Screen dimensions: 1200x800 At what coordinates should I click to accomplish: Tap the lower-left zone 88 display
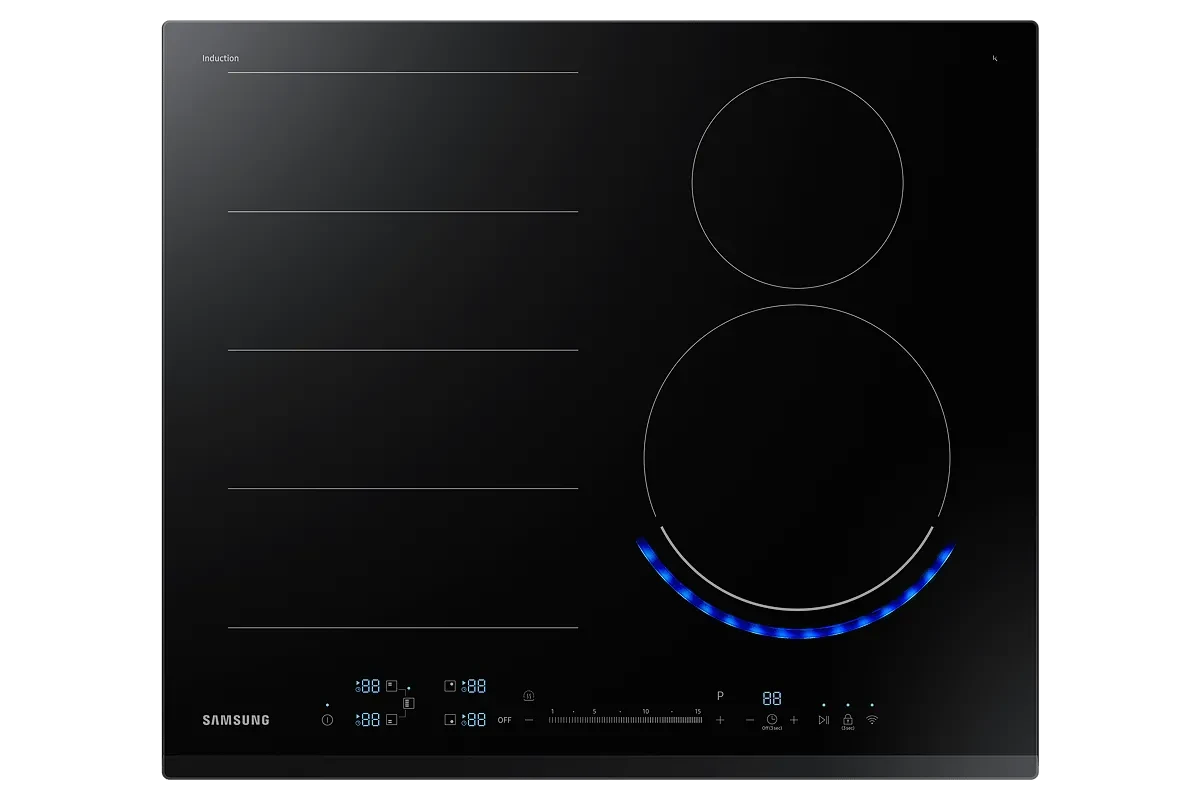(x=371, y=719)
